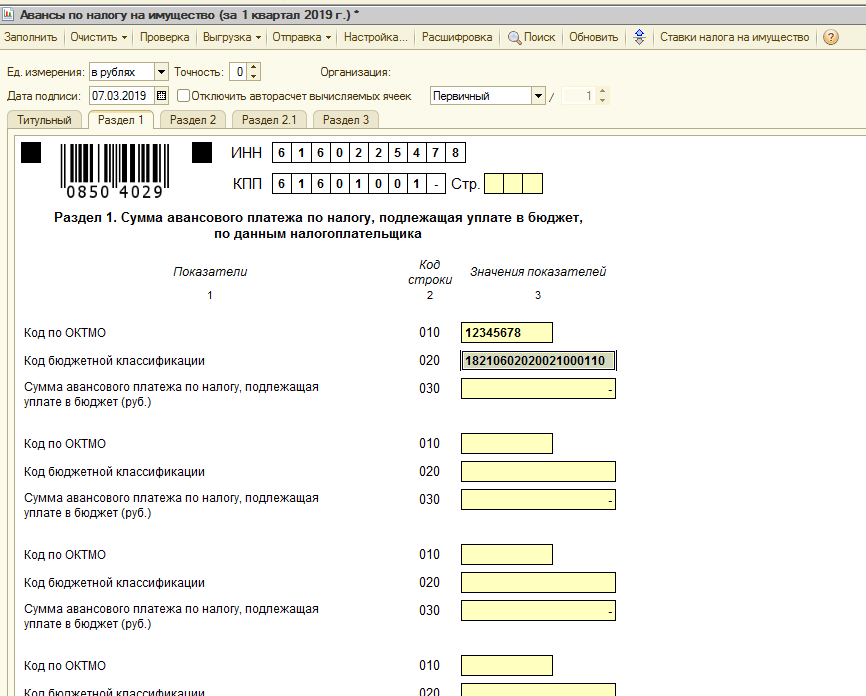Open the Первичный document type dropdown

(538, 96)
